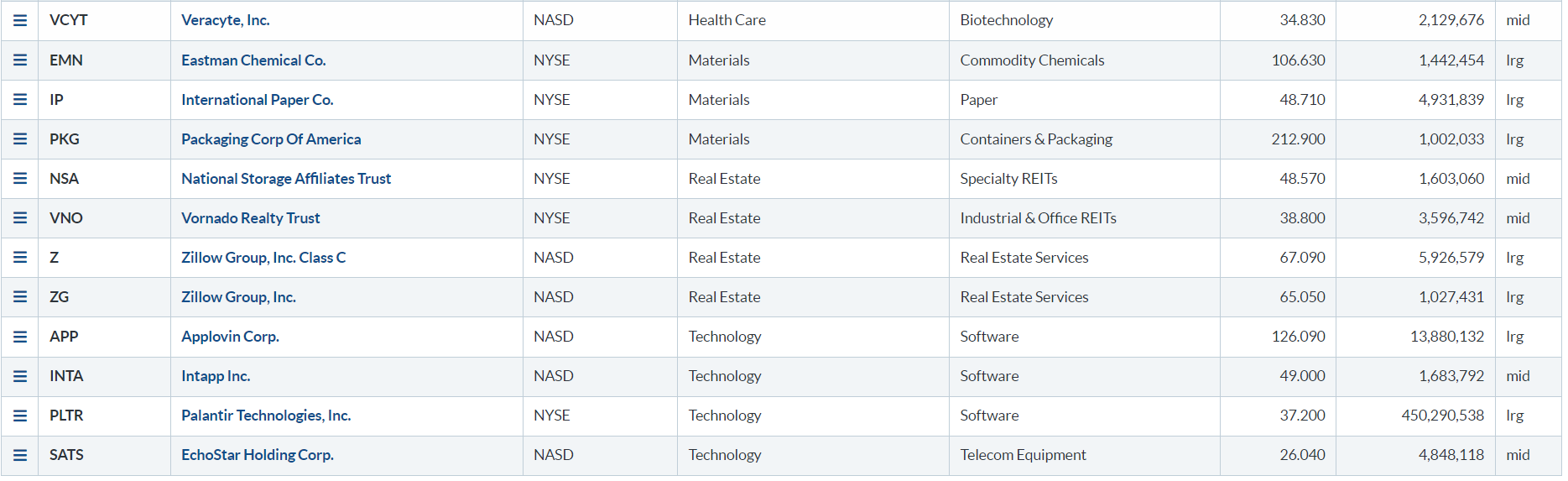Open the row menu icon for VCYT
This screenshot has width=1568, height=481.
pos(20,20)
